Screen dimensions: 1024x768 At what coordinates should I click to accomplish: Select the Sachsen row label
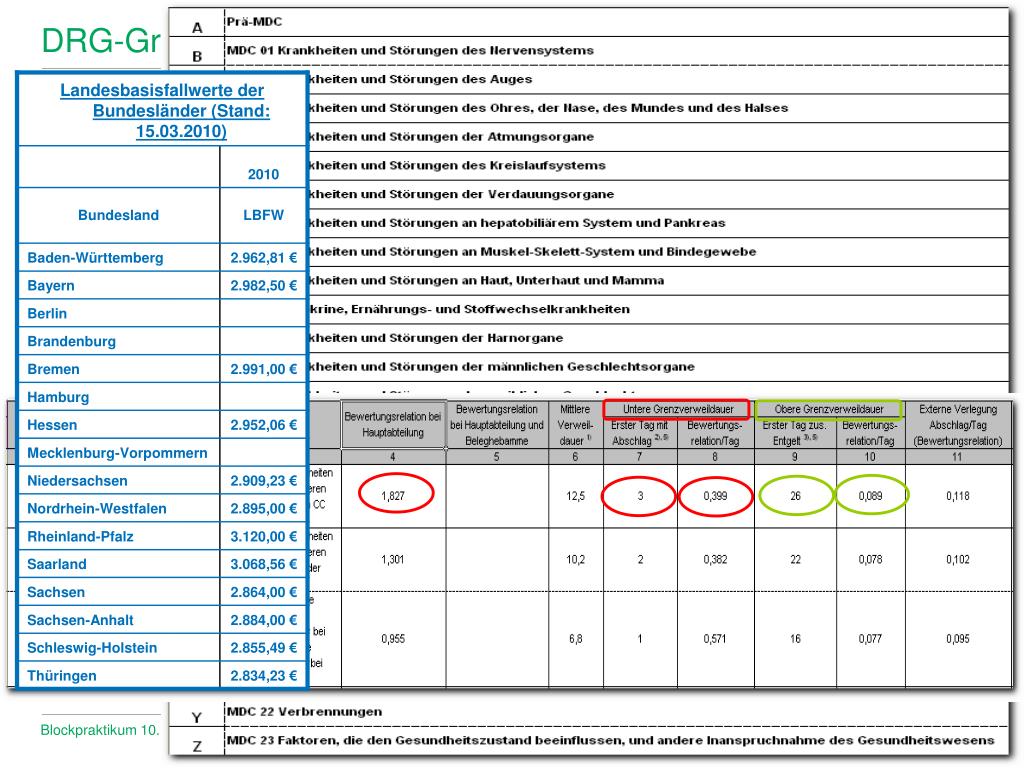(x=56, y=592)
